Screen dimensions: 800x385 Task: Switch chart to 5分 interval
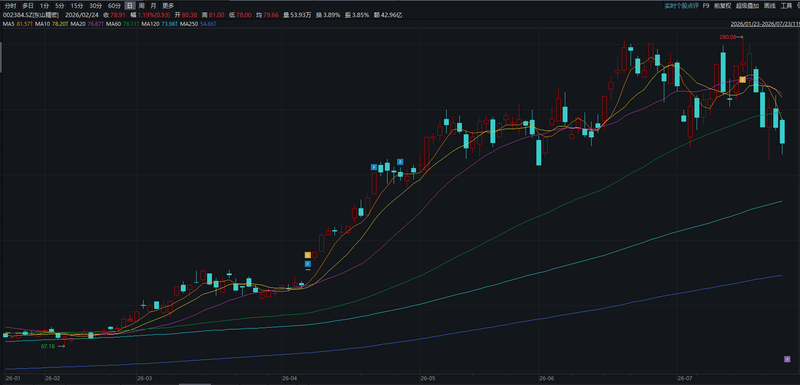[x=60, y=6]
